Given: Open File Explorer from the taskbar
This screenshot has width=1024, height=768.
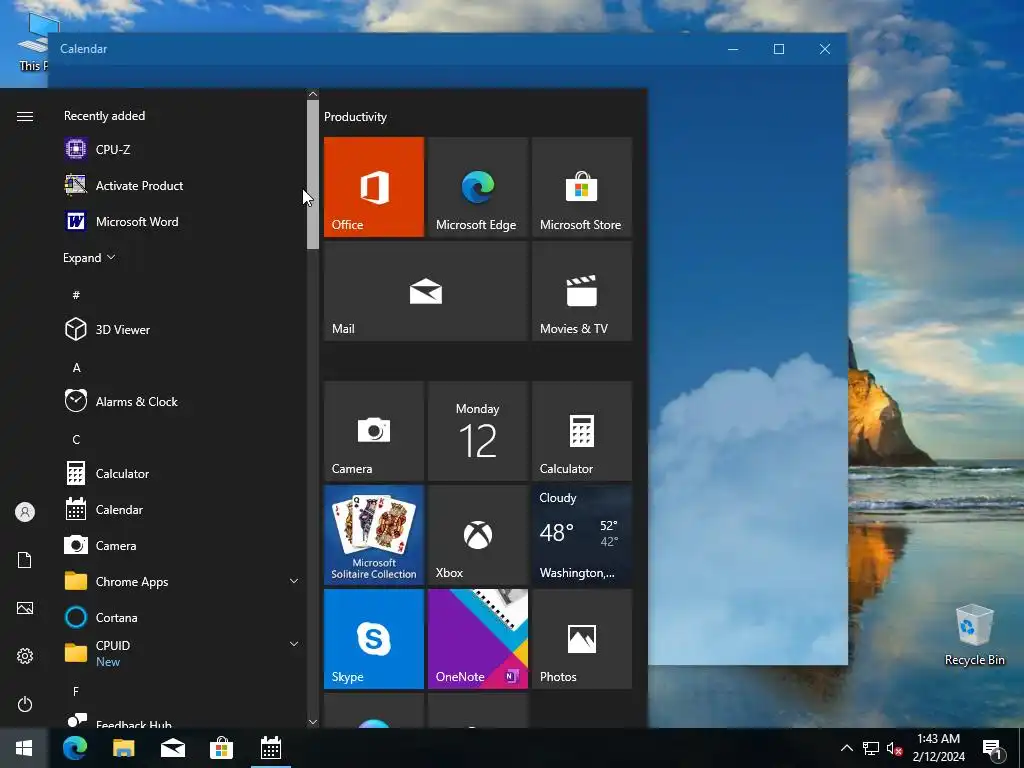Looking at the screenshot, I should coord(123,748).
